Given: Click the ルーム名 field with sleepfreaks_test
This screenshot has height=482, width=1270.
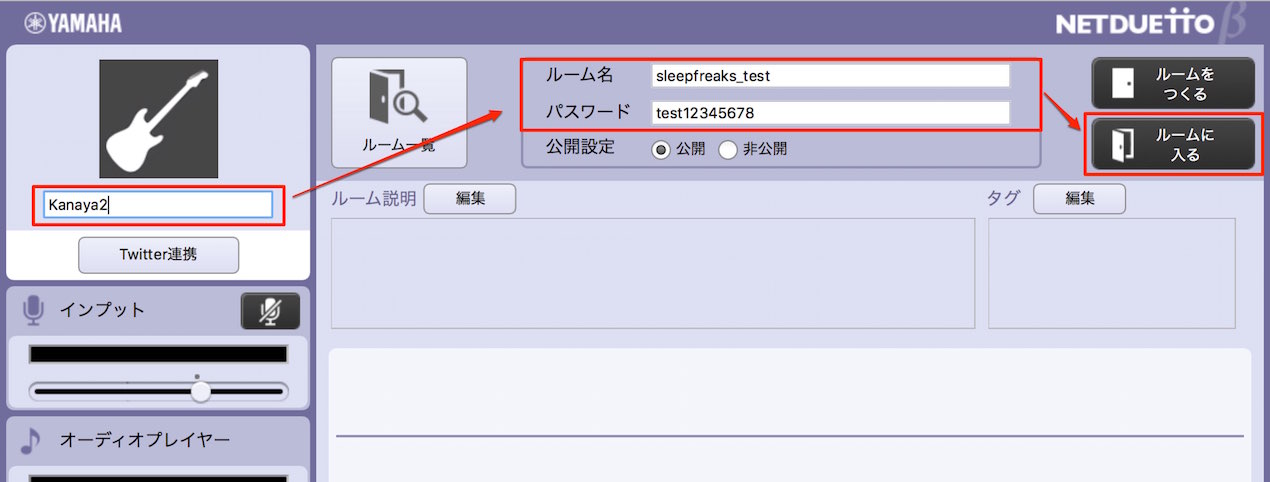Looking at the screenshot, I should click(x=830, y=76).
